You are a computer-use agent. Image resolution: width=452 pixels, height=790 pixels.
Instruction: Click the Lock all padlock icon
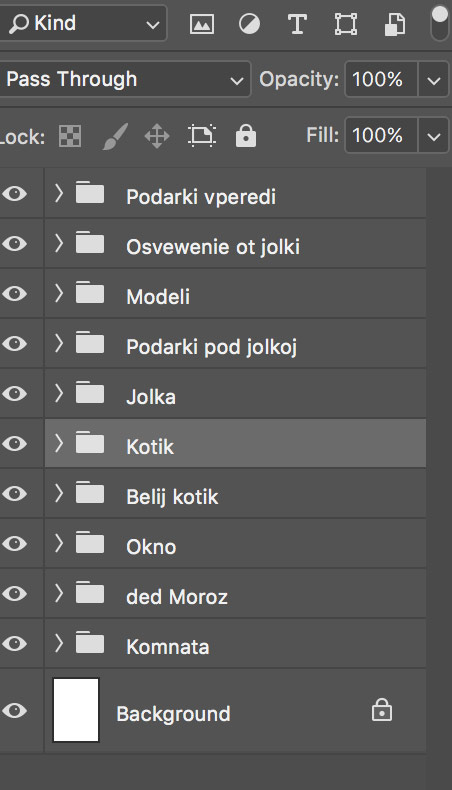[x=246, y=136]
